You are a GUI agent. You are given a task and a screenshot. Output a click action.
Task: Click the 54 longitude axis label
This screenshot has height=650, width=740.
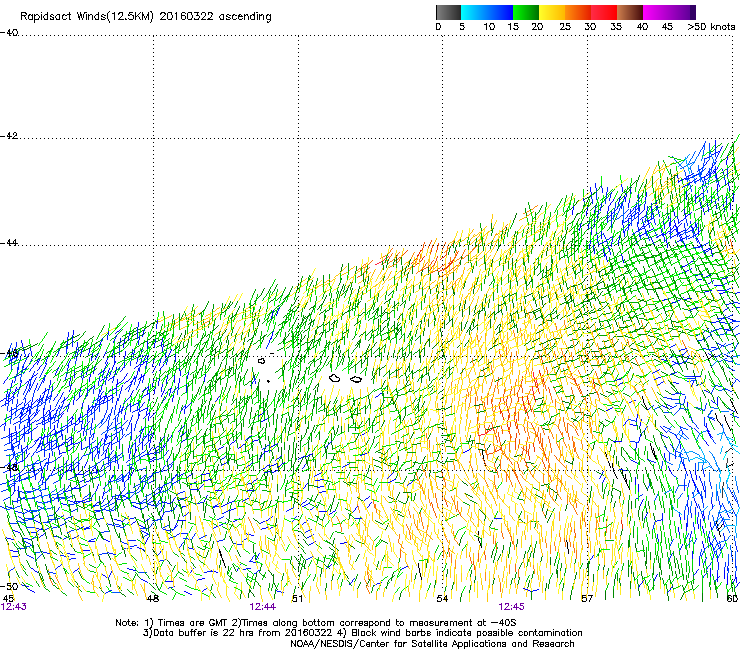tap(442, 599)
